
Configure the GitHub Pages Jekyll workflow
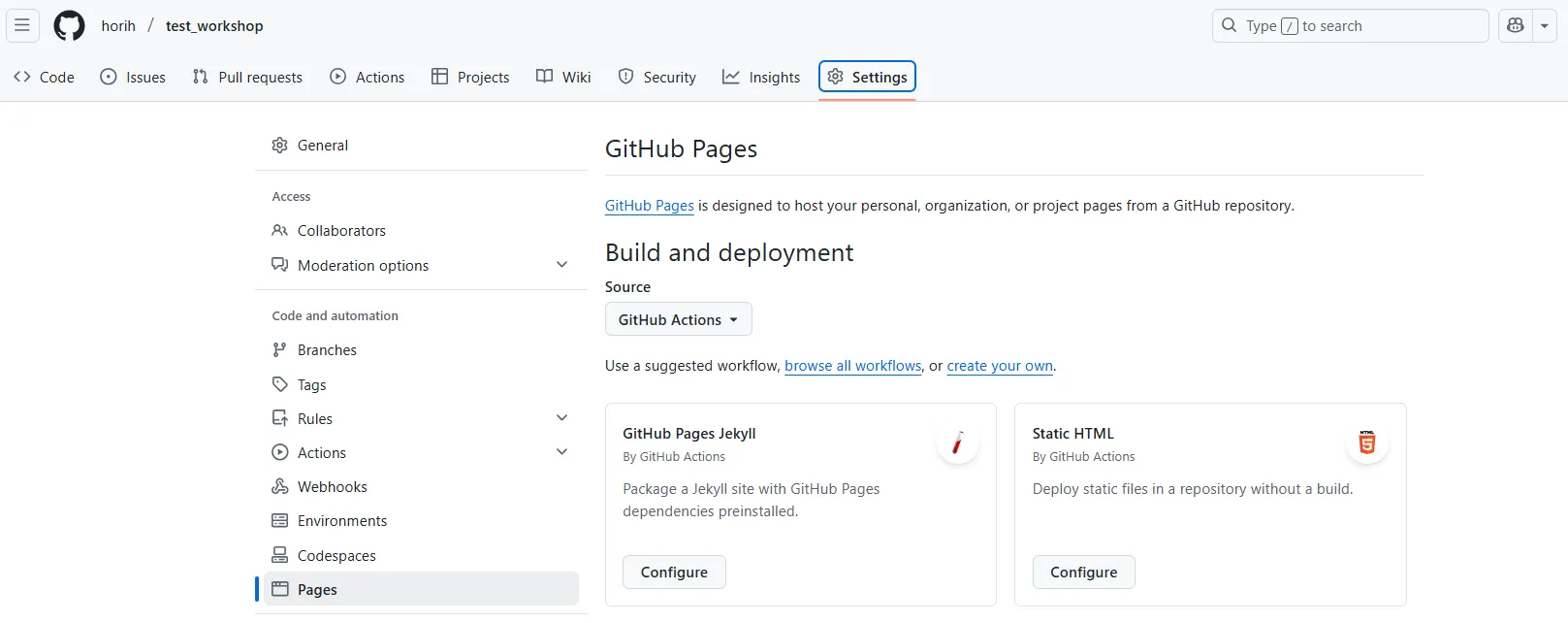(x=674, y=573)
